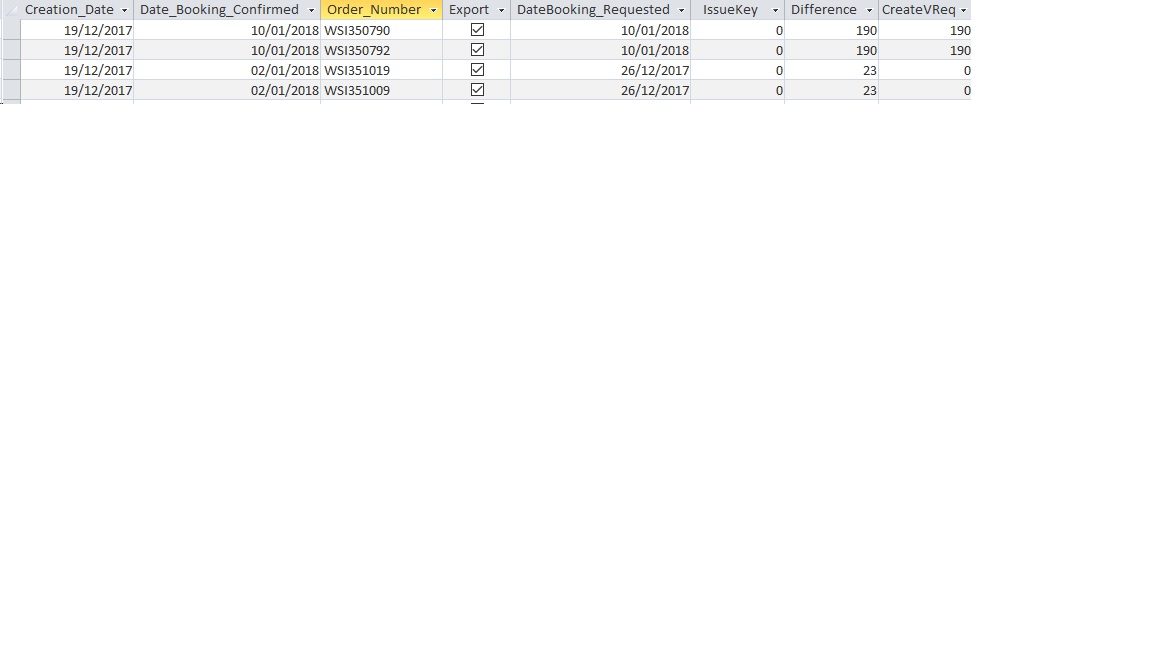Open the Difference column dropdown arrow
The width and height of the screenshot is (1152, 648).
869,10
